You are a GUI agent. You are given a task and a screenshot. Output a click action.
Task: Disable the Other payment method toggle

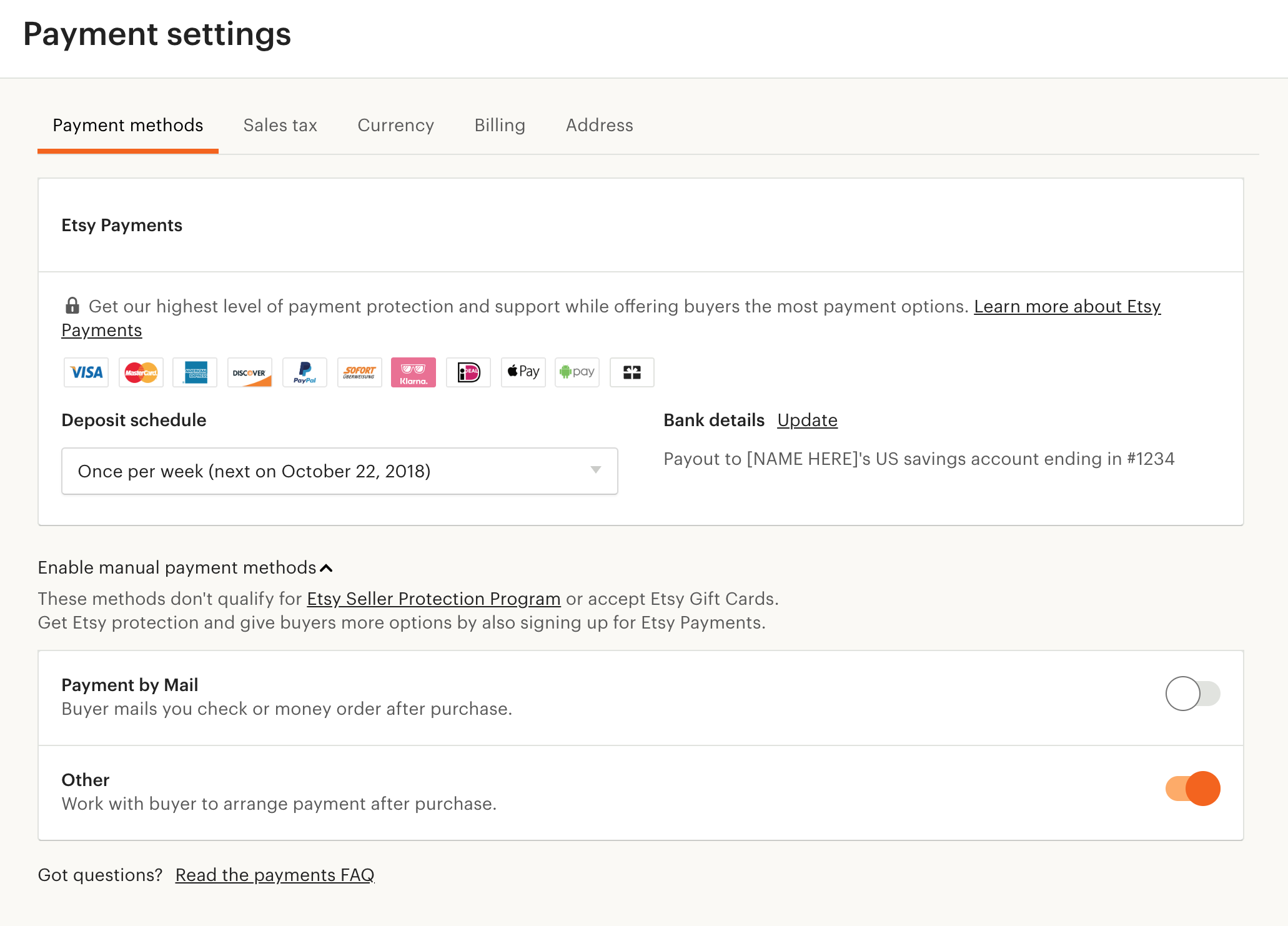click(1192, 789)
